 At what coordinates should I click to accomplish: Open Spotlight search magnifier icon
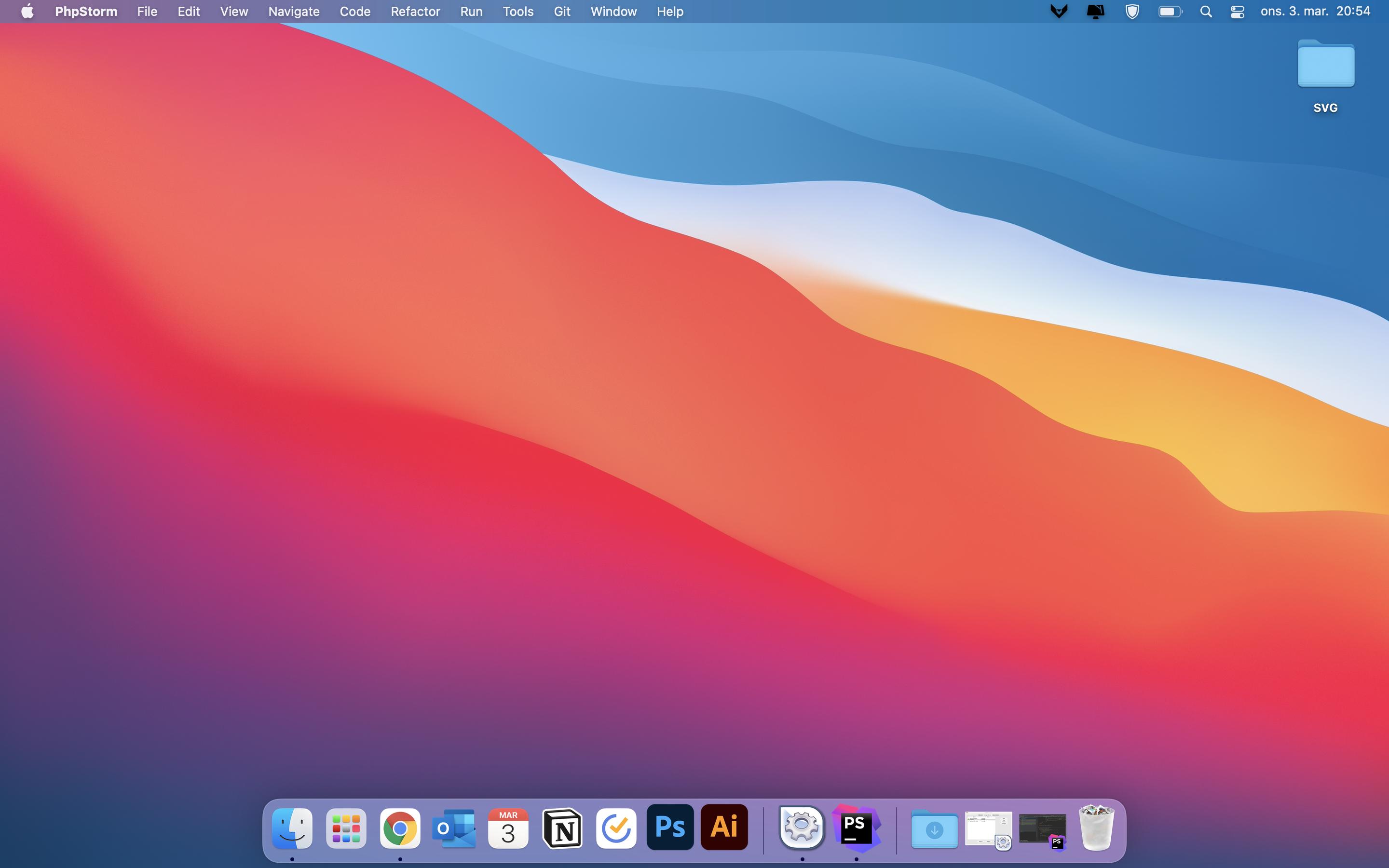point(1206,12)
